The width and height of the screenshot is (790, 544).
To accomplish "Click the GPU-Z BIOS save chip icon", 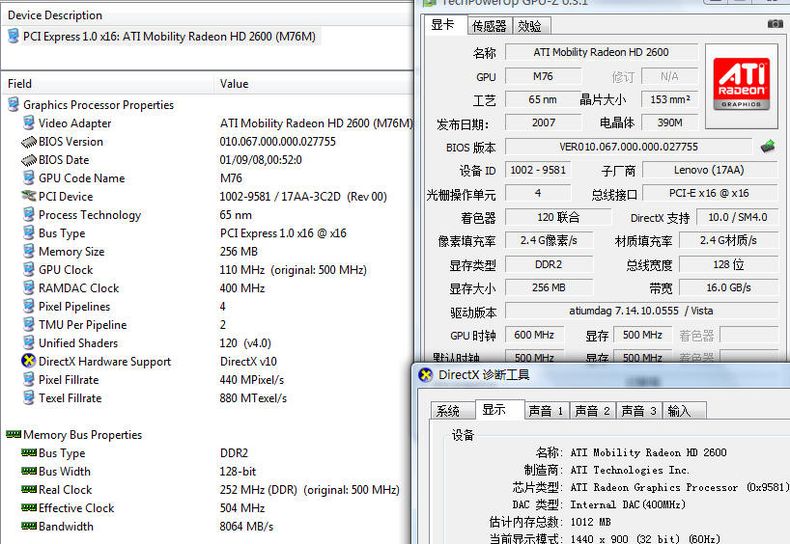I will (767, 147).
